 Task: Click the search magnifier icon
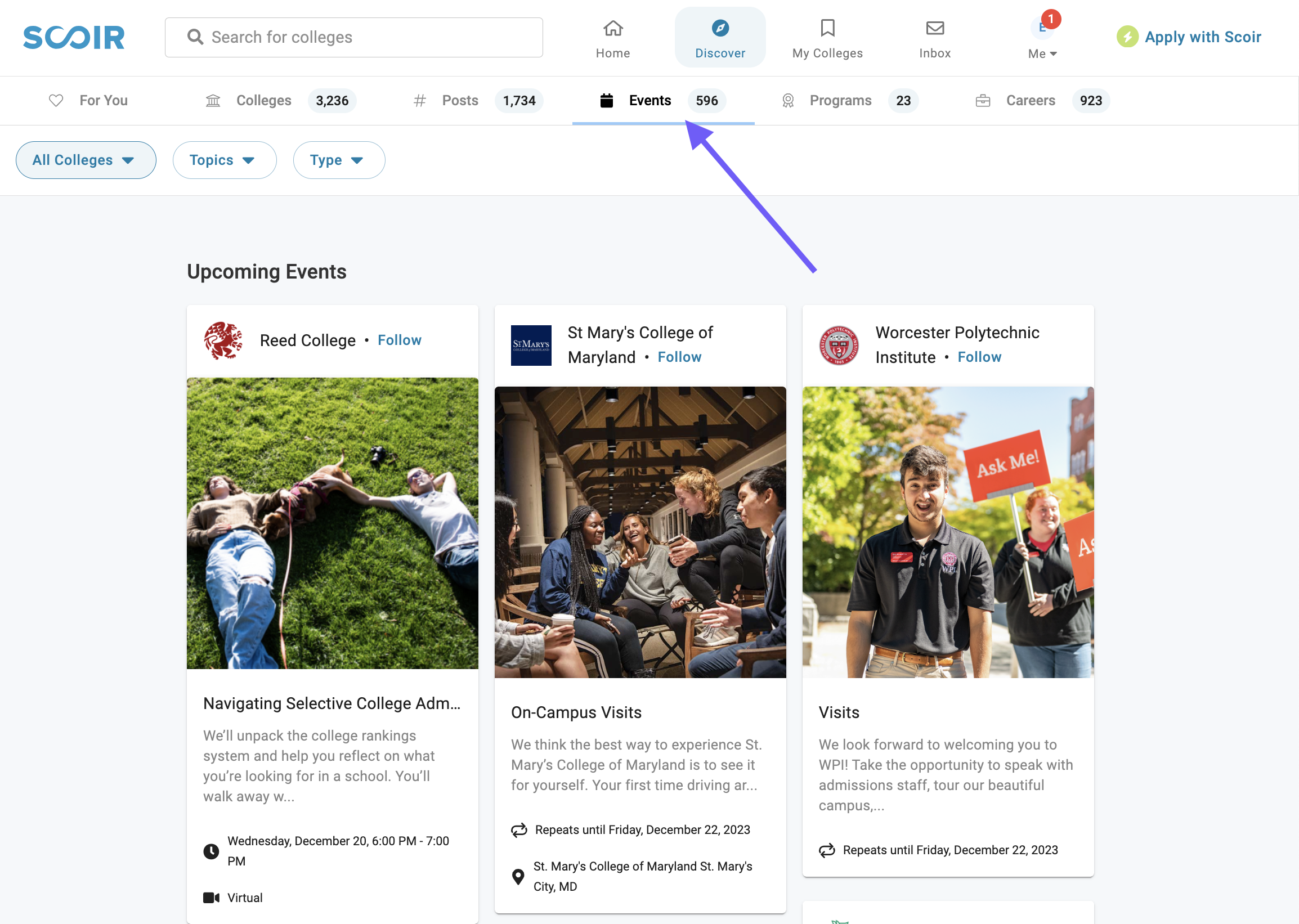(195, 37)
